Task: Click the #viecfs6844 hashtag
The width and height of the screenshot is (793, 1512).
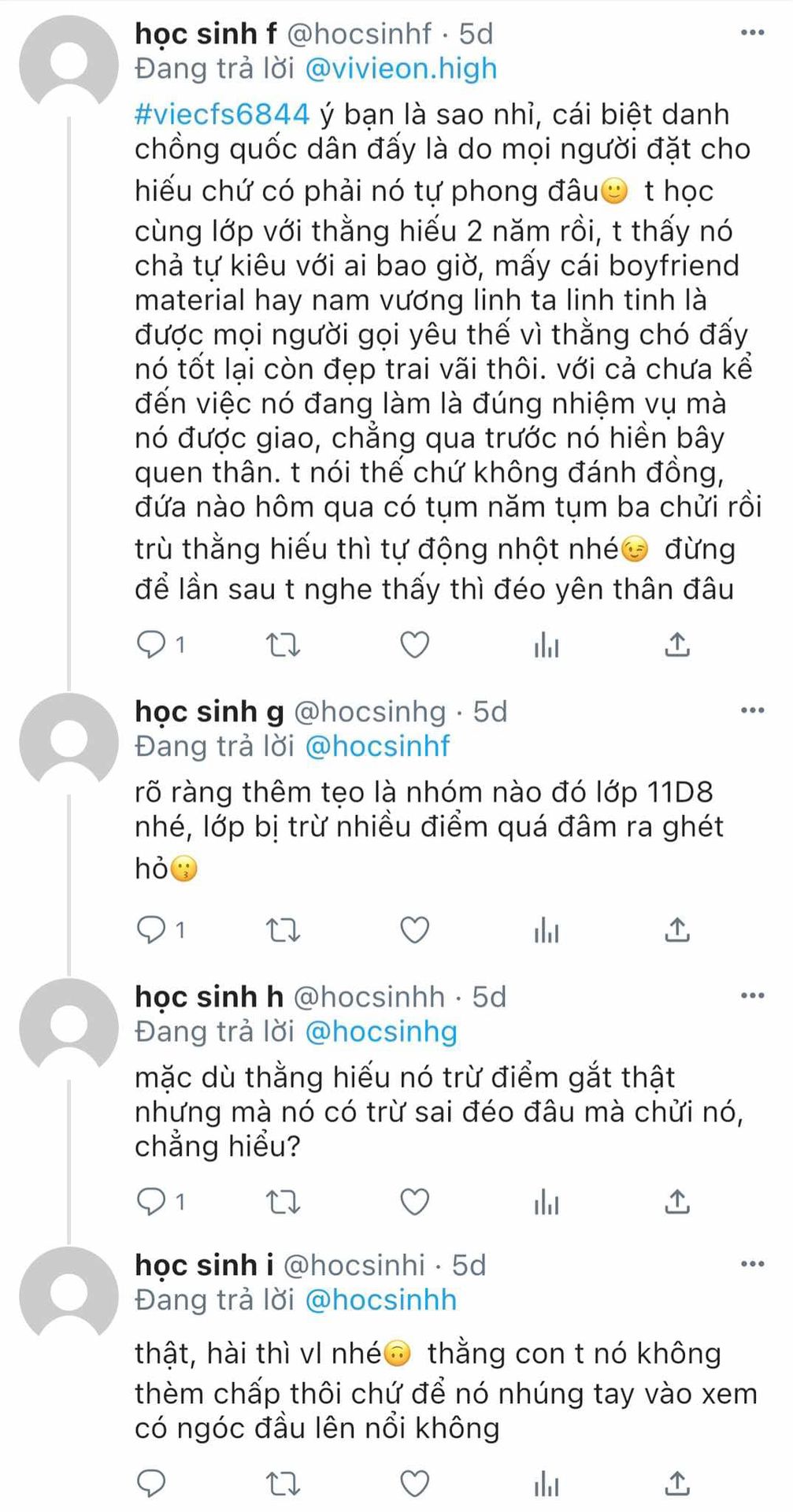Action: point(222,115)
